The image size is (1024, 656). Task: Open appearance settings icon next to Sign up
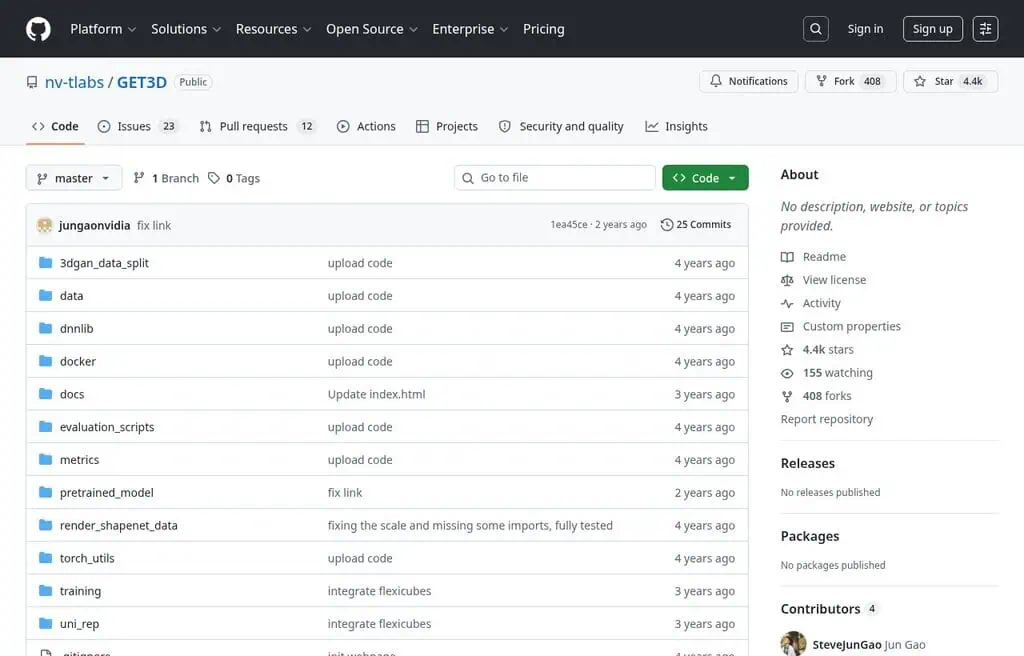point(985,29)
